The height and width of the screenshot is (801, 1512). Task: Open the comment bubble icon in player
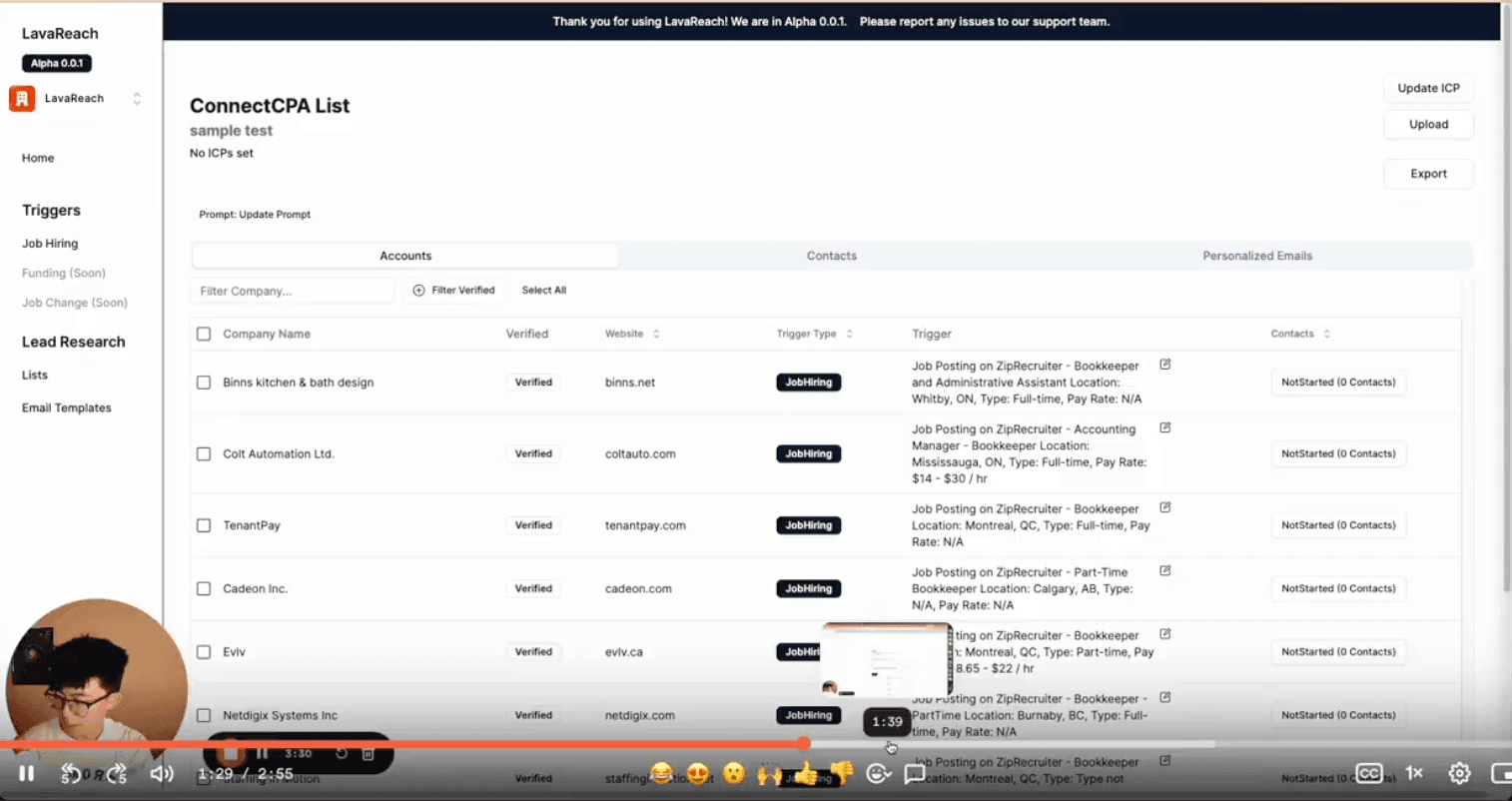914,773
